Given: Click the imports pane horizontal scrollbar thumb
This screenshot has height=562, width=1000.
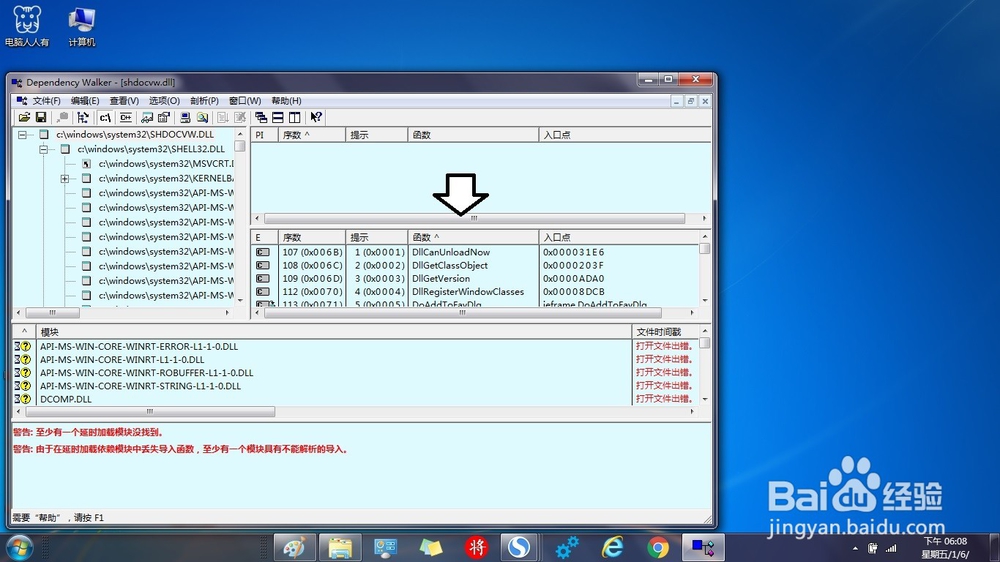Looking at the screenshot, I should [474, 218].
